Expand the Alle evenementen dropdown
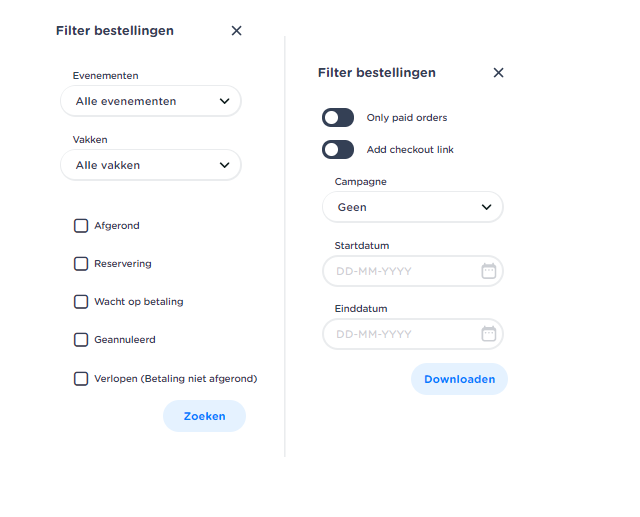640x517 pixels. point(150,101)
